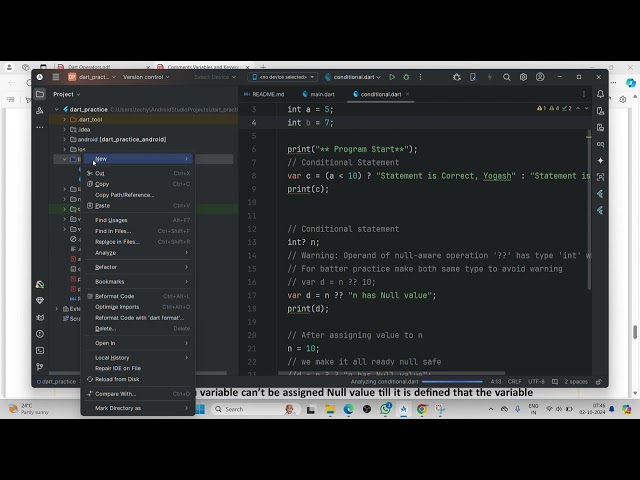Open the Gemini star icon on the right sidebar
640x480 pixels.
[600, 160]
